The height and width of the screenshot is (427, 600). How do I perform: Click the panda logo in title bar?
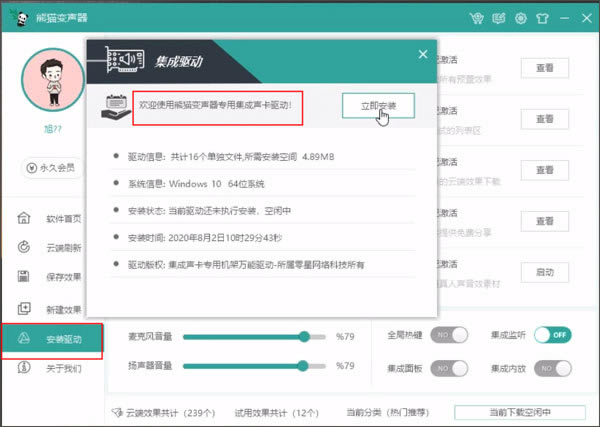pyautogui.click(x=20, y=18)
